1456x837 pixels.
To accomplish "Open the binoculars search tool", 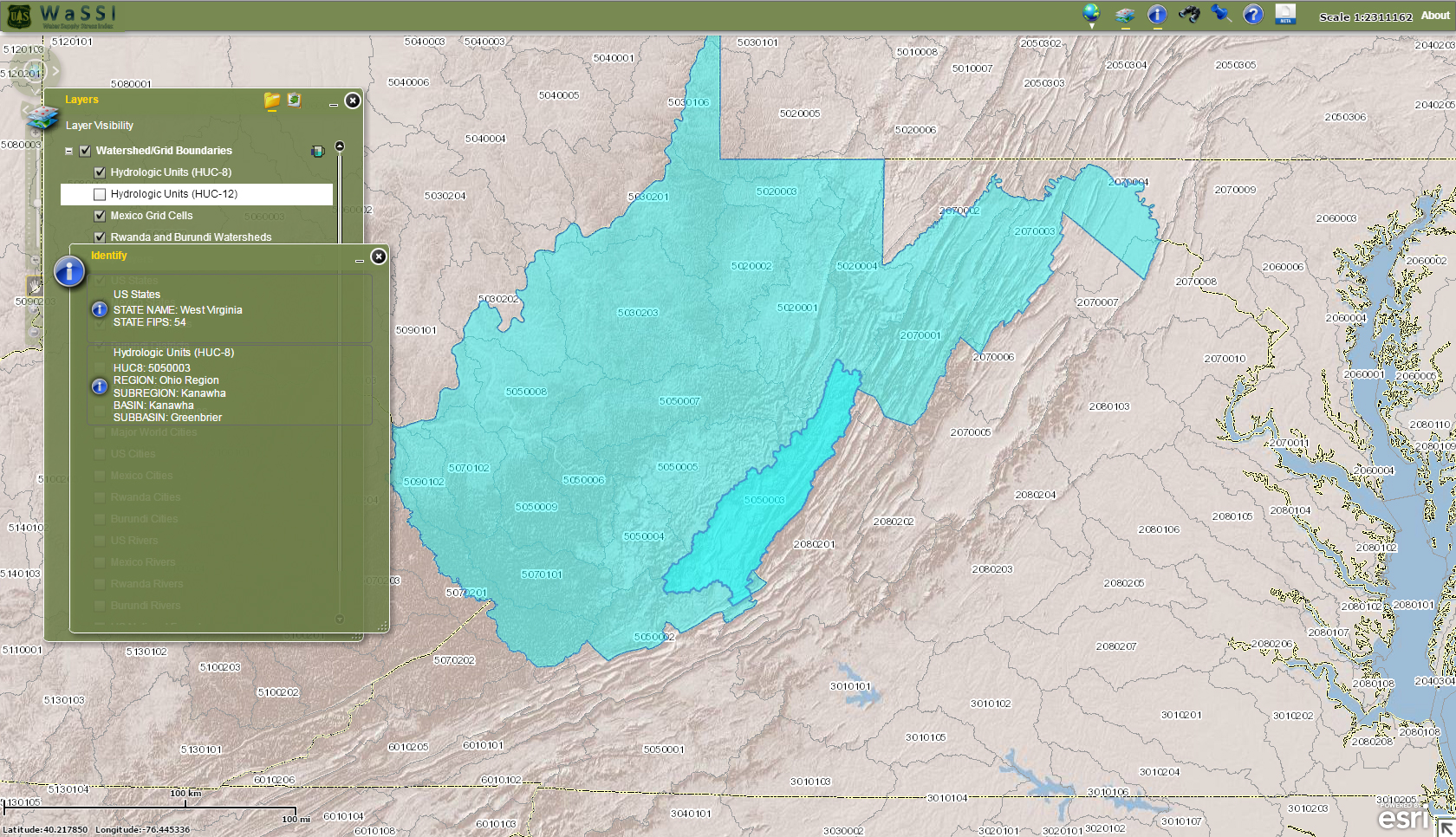I will point(1189,14).
